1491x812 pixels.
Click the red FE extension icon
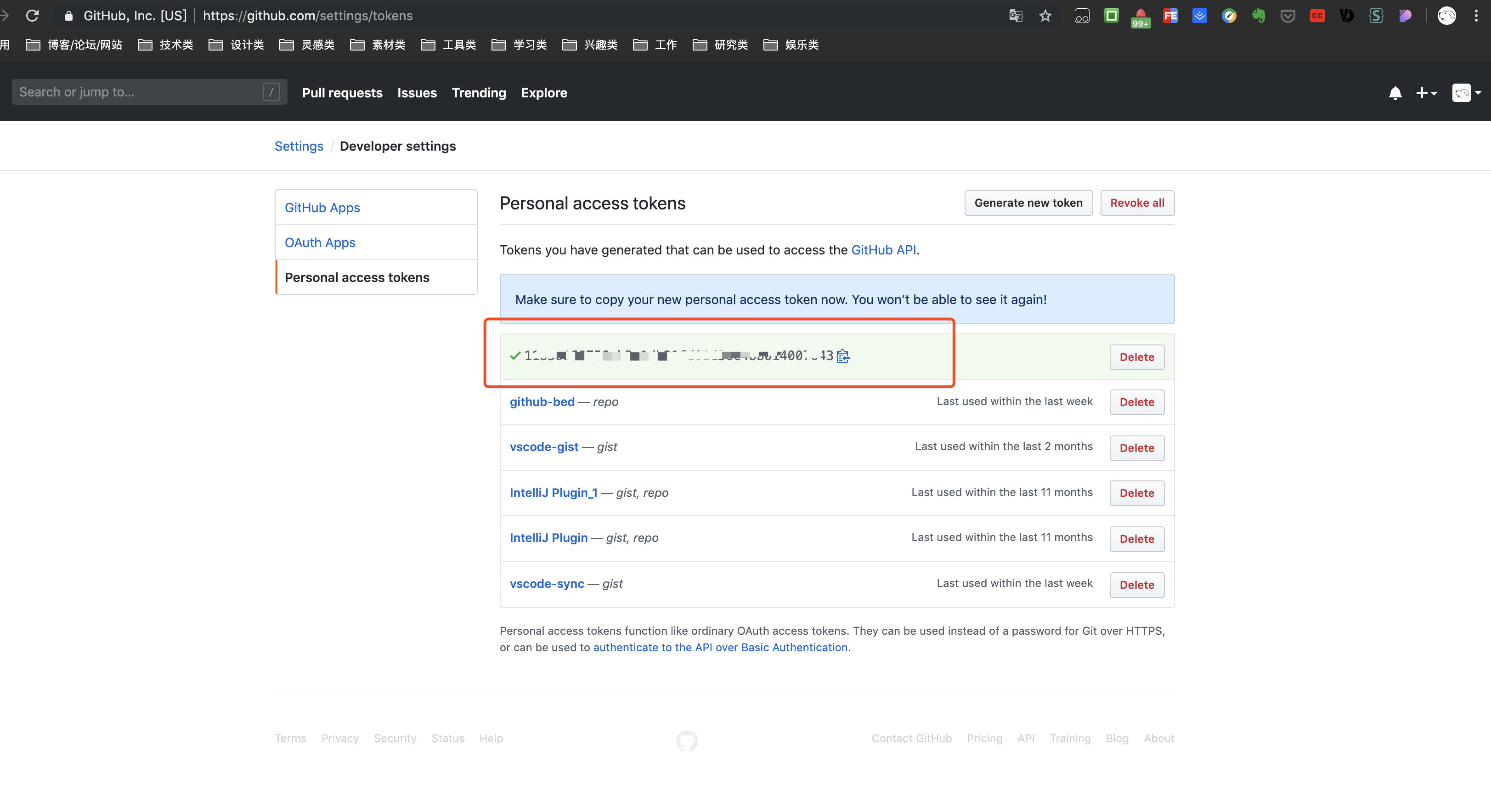(x=1170, y=16)
